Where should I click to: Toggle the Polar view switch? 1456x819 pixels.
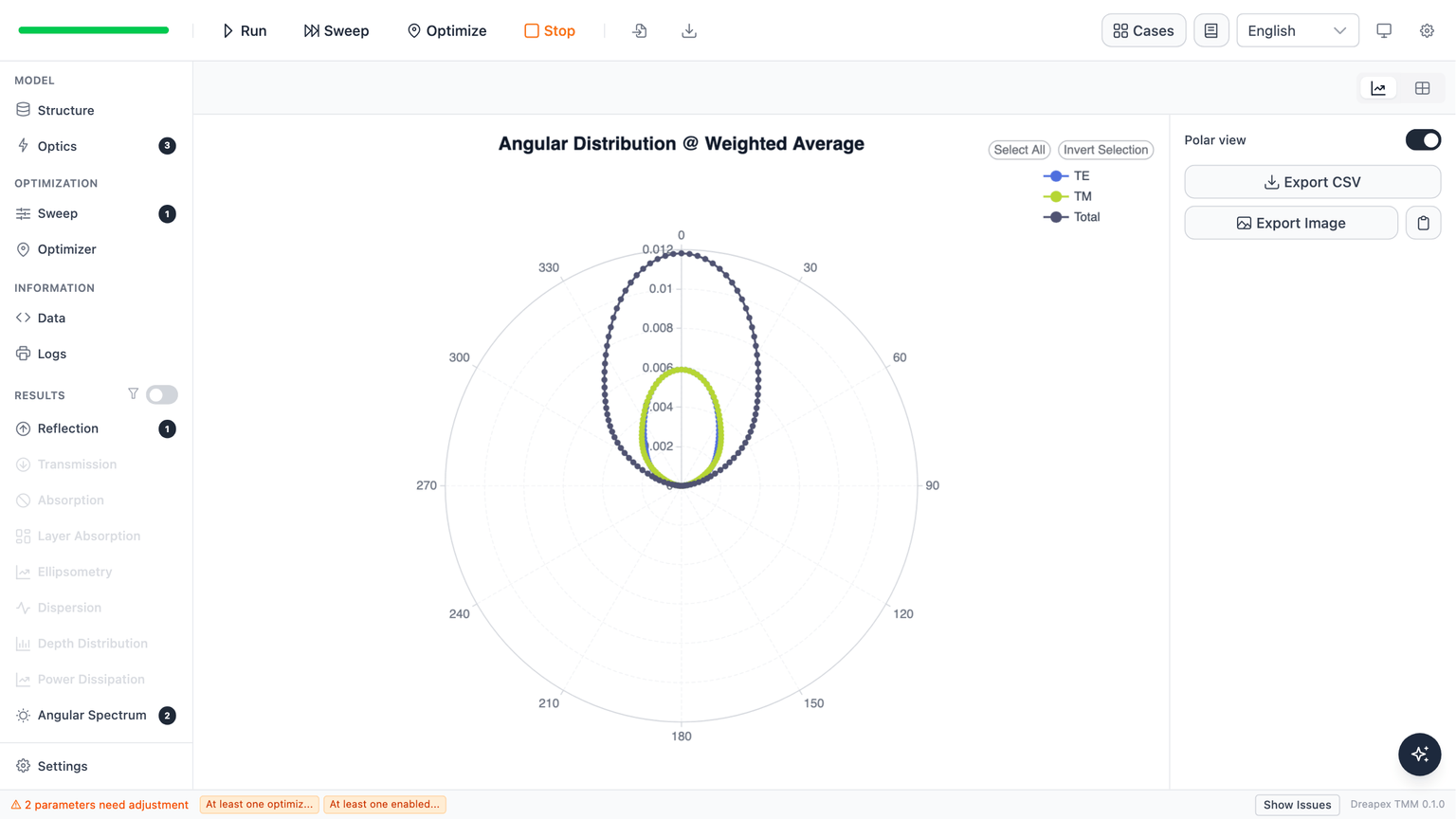1423,139
